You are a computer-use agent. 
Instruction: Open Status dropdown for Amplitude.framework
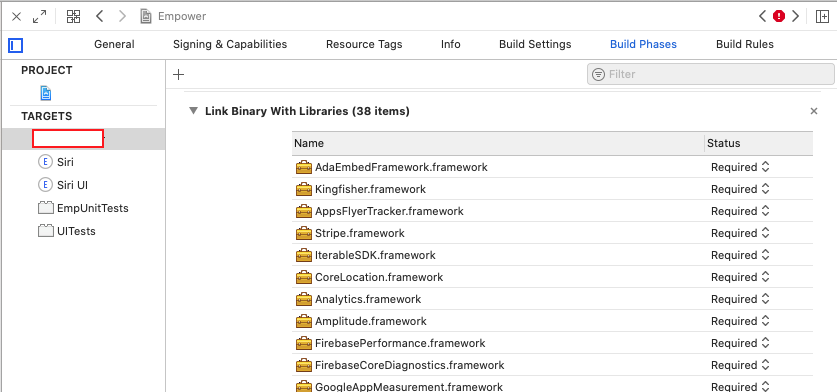(741, 322)
